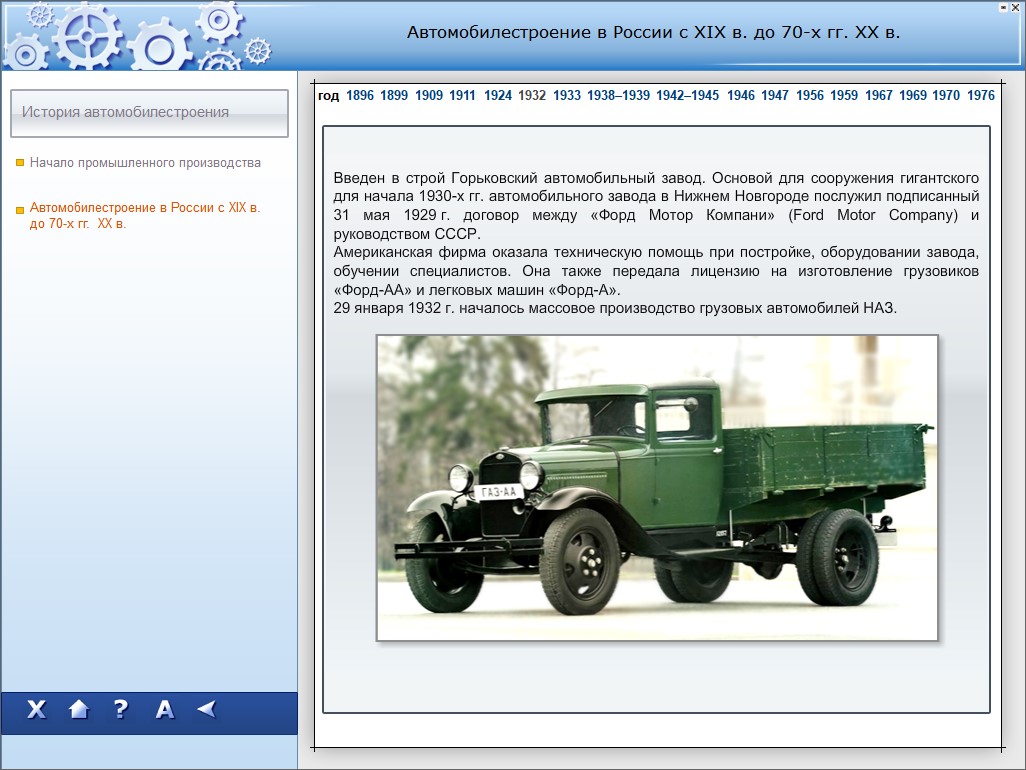Switch to year 1933
This screenshot has height=770, width=1026.
[567, 96]
